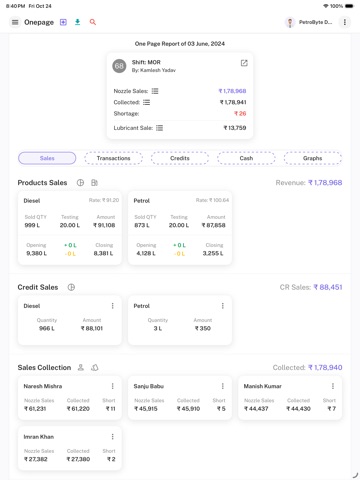360x480 pixels.
Task: Click the shift number 68 badge
Action: 119,66
